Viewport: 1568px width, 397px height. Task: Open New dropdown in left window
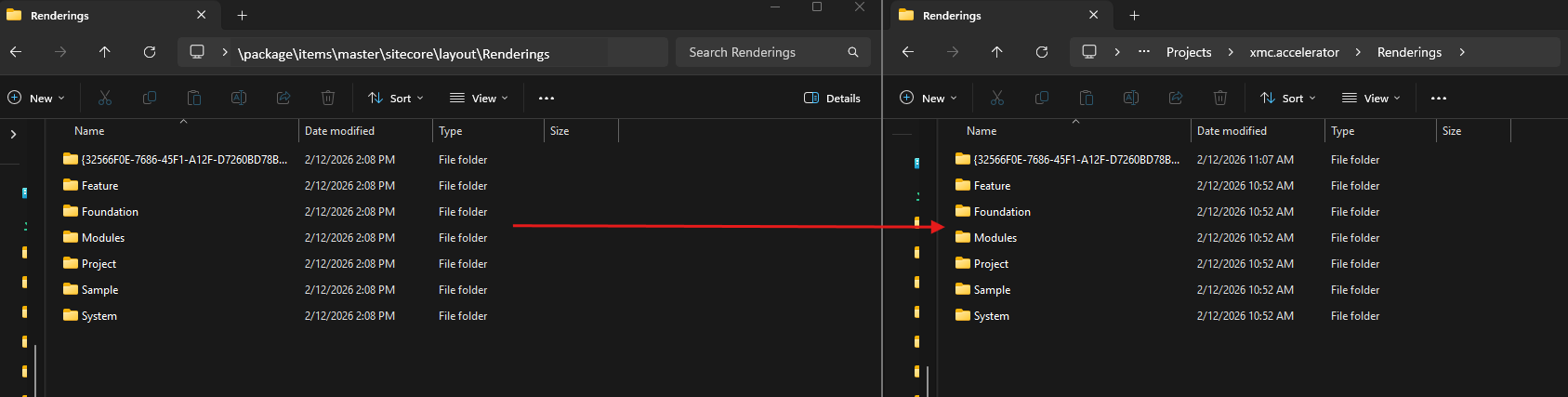[36, 98]
